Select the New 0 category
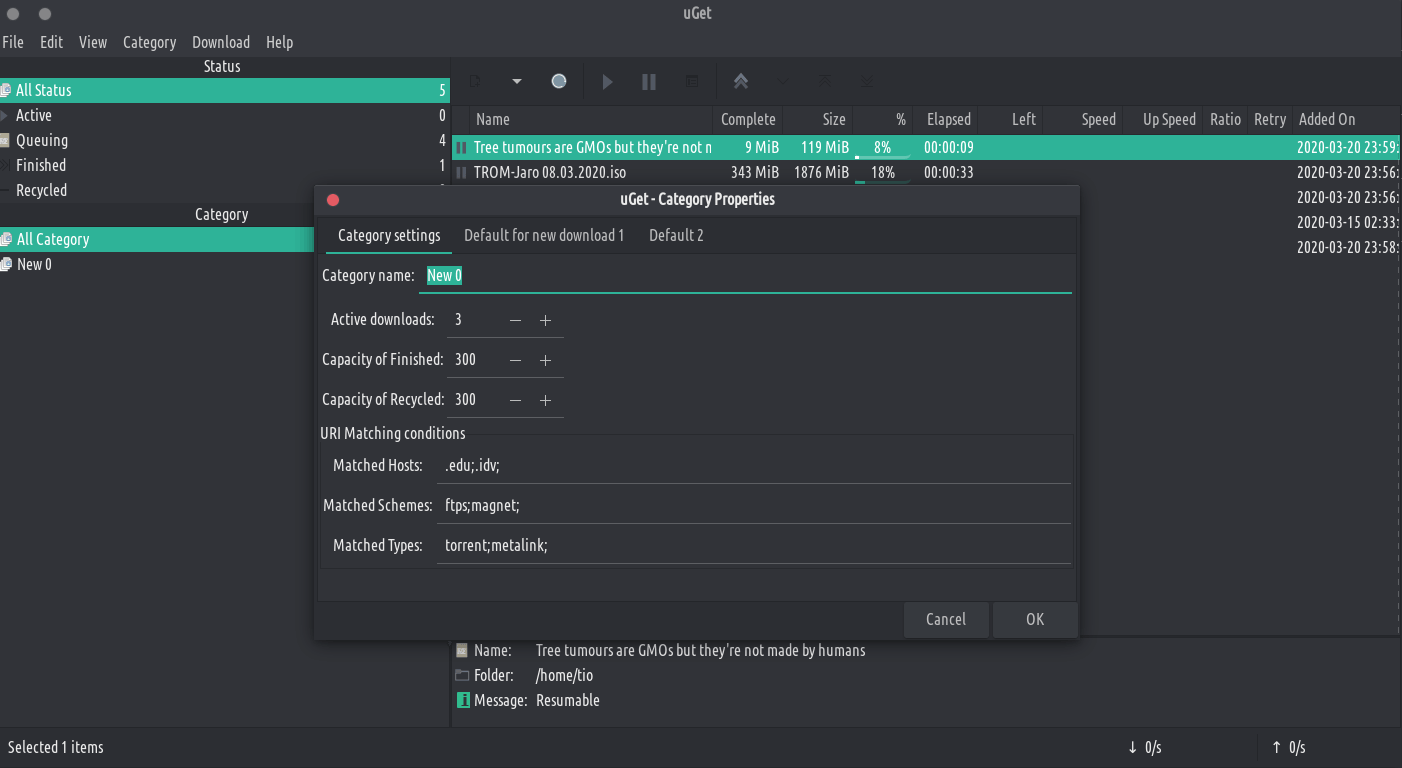Screen dimensions: 1402x768 (157, 264)
